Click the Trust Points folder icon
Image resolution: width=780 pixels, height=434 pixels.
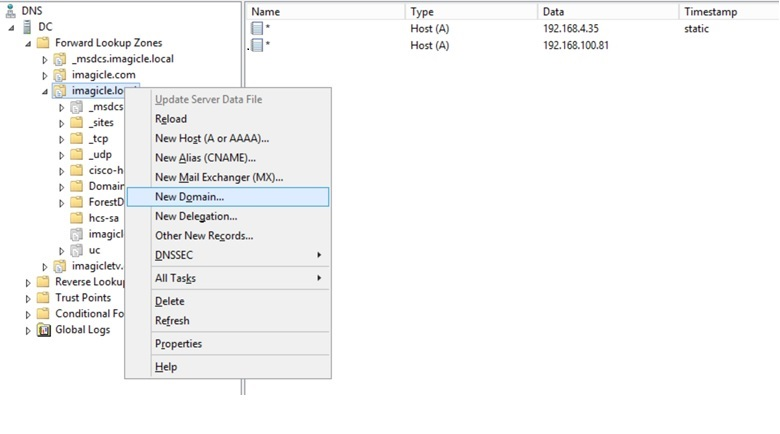tap(43, 298)
